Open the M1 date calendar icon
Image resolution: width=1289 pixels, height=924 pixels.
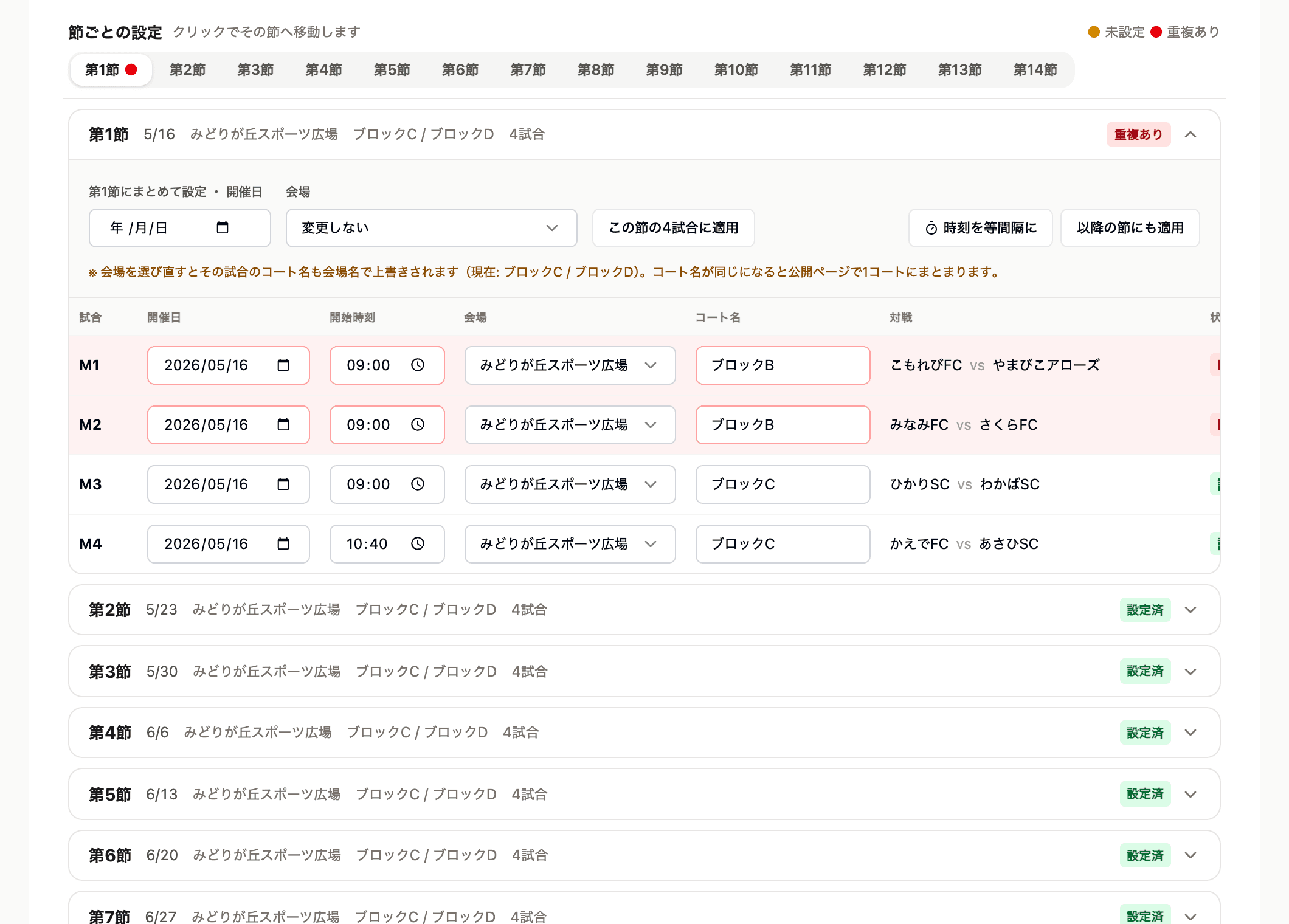(x=283, y=365)
